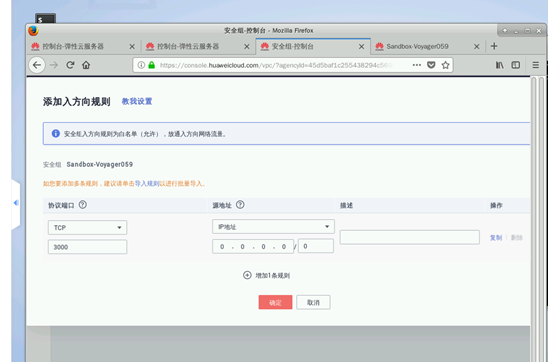548x362 pixels.
Task: Open the 教我设置 help link
Action: [137, 102]
